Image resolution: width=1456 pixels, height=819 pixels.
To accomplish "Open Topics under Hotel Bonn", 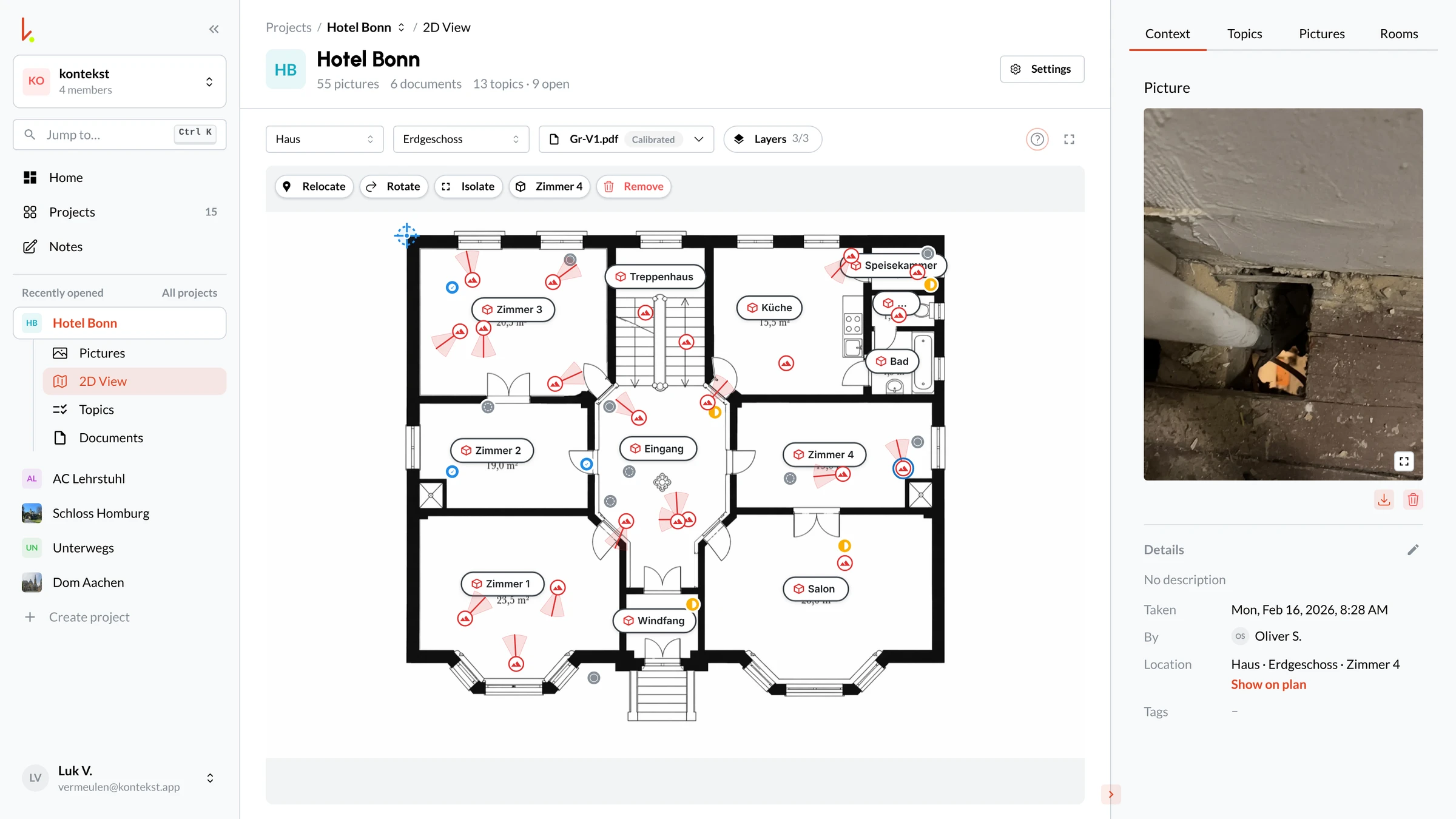I will coord(134,409).
